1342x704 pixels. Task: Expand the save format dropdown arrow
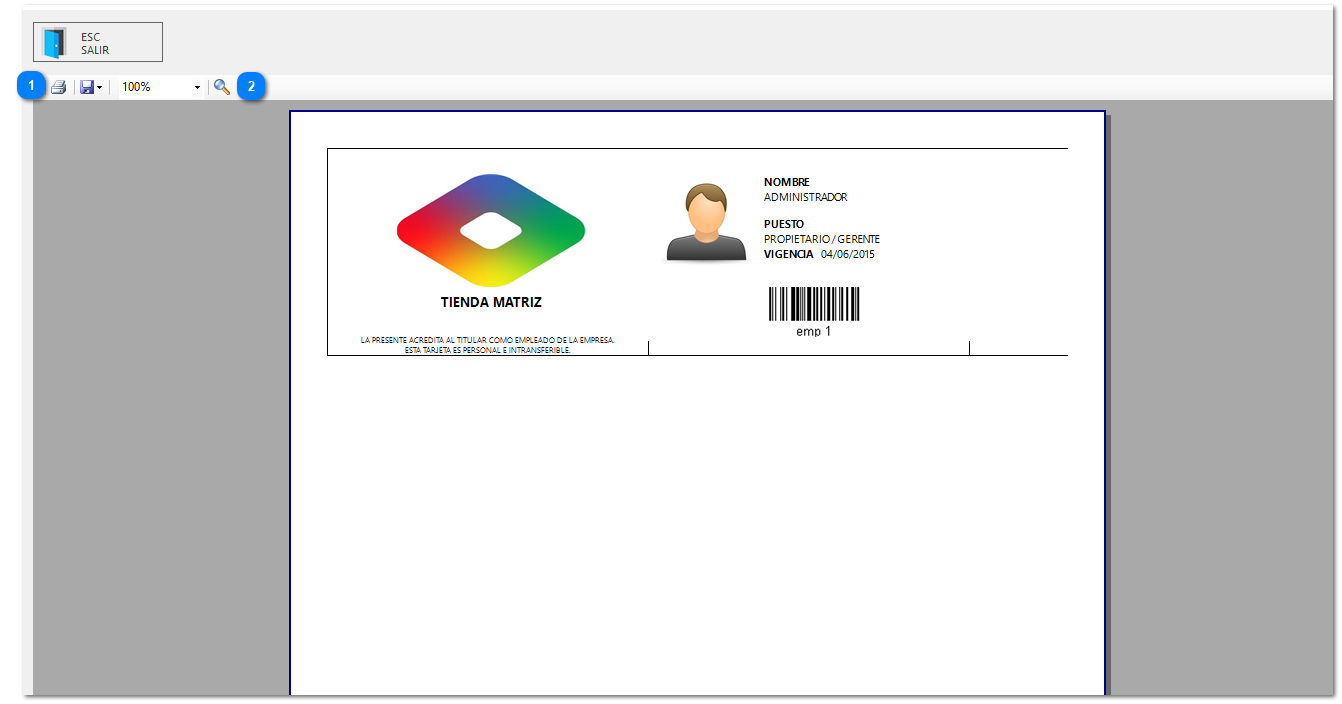(100, 88)
